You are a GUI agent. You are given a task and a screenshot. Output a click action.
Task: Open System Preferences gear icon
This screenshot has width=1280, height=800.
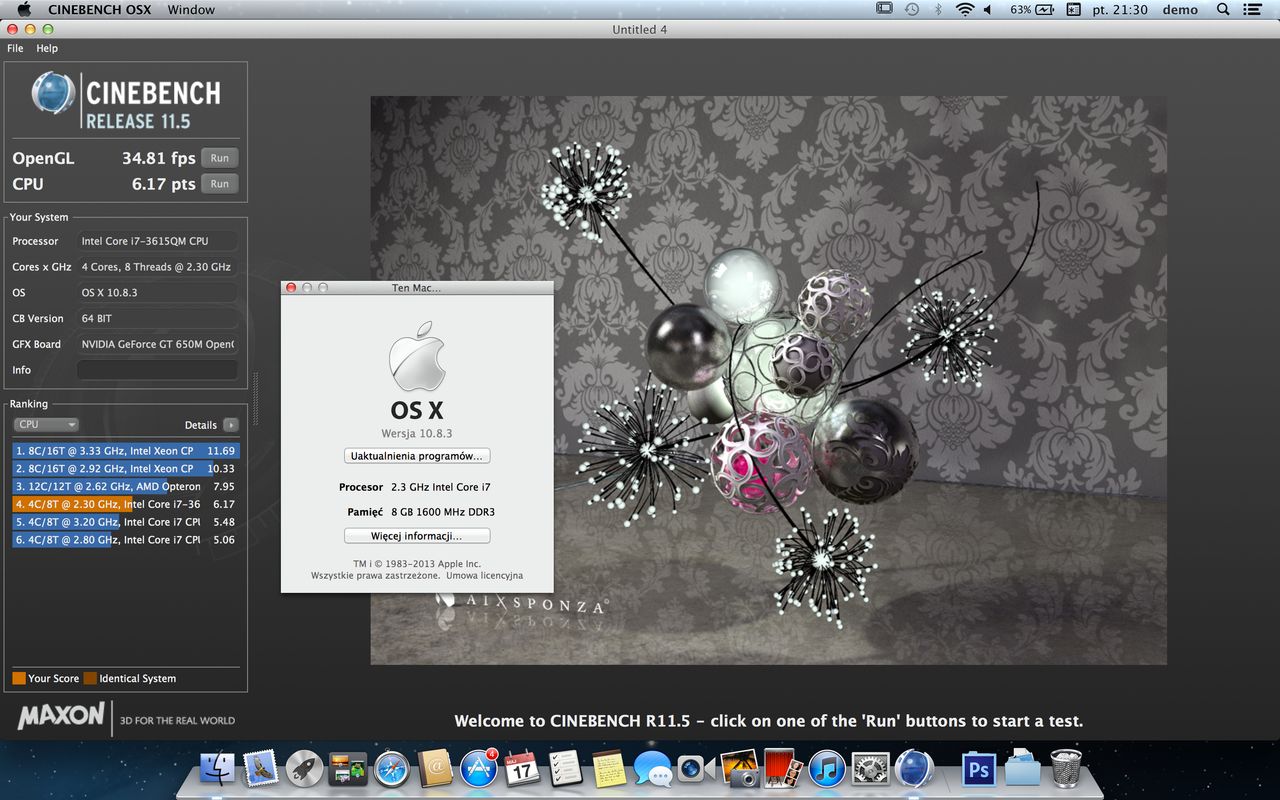pyautogui.click(x=870, y=768)
